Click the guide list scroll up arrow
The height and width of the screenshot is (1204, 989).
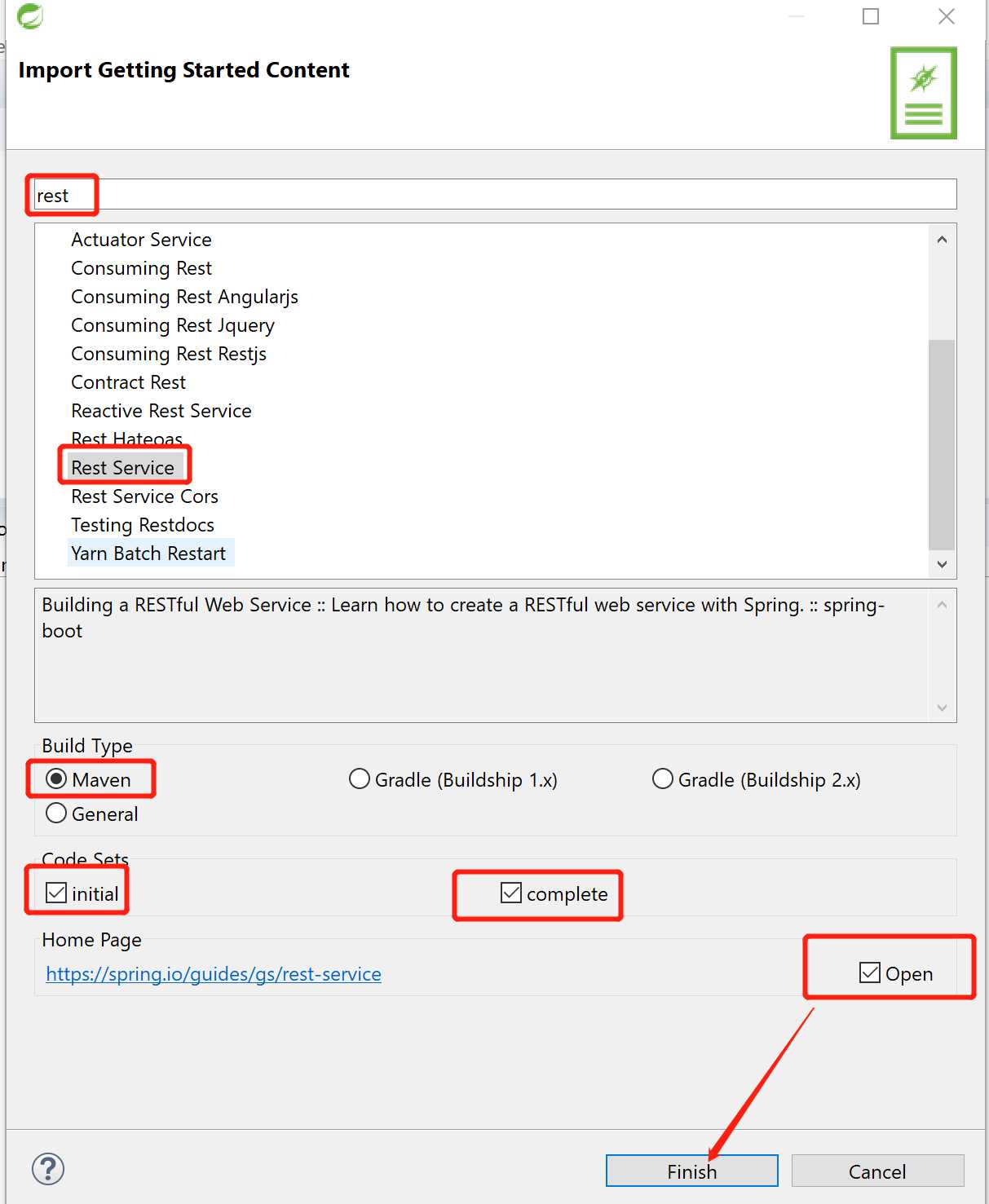[x=942, y=240]
